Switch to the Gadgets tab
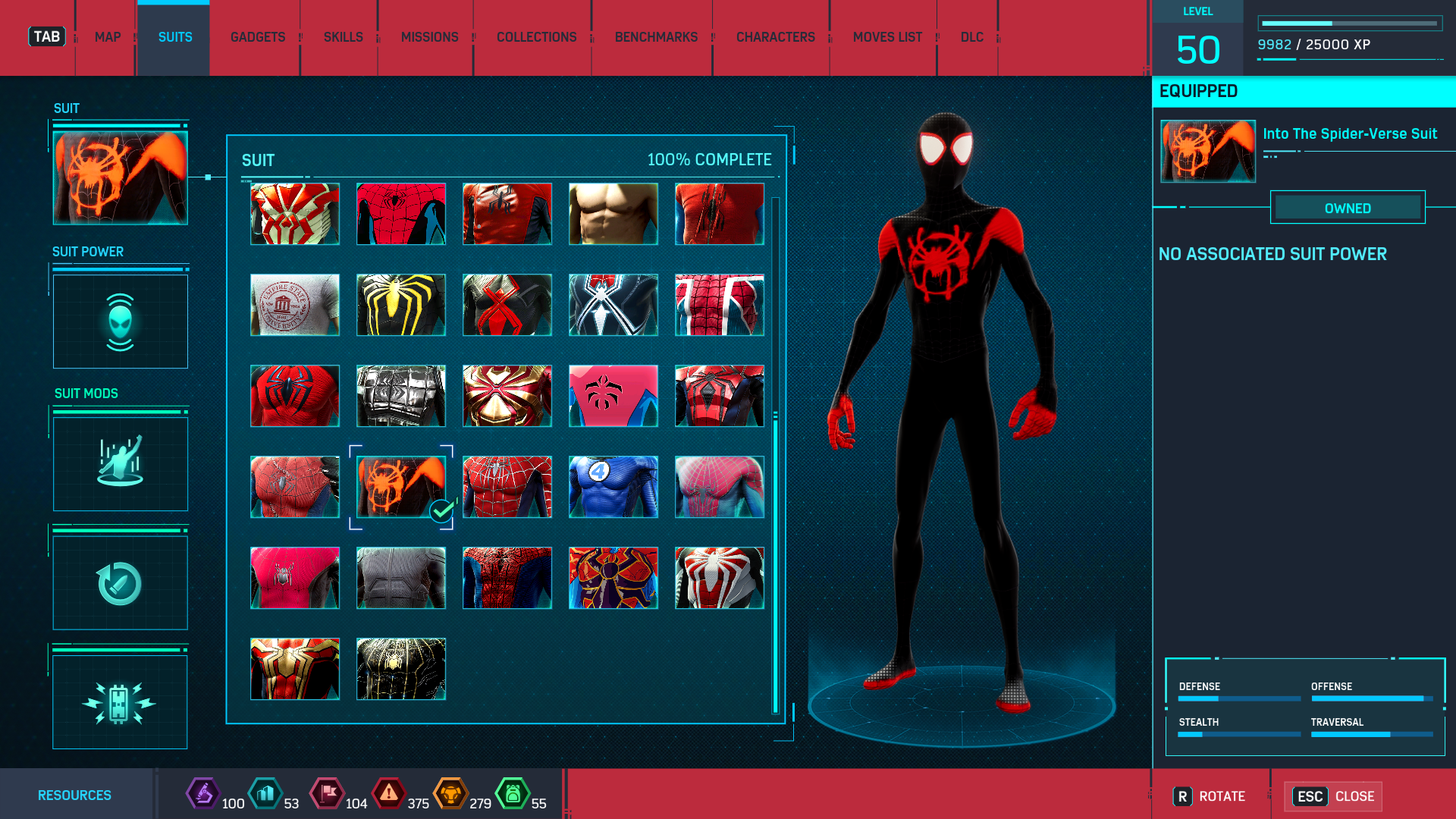The height and width of the screenshot is (819, 1456). (x=258, y=37)
